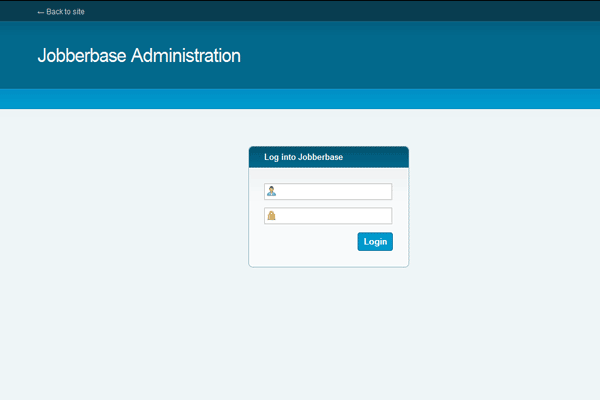This screenshot has height=400, width=600.
Task: Click the login panel's bottom edge below Login
Action: tap(374, 264)
